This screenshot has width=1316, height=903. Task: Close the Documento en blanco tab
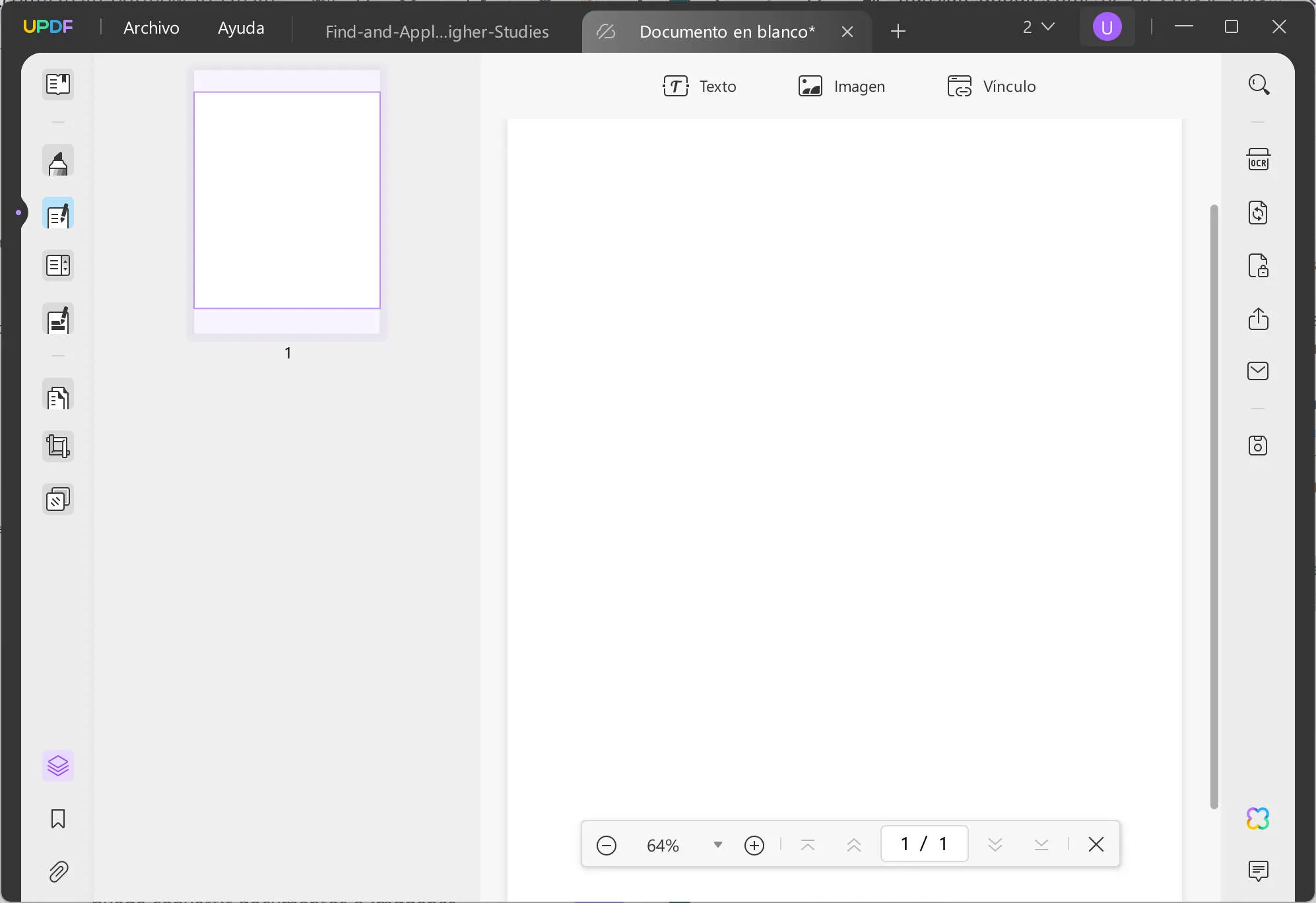(x=848, y=32)
